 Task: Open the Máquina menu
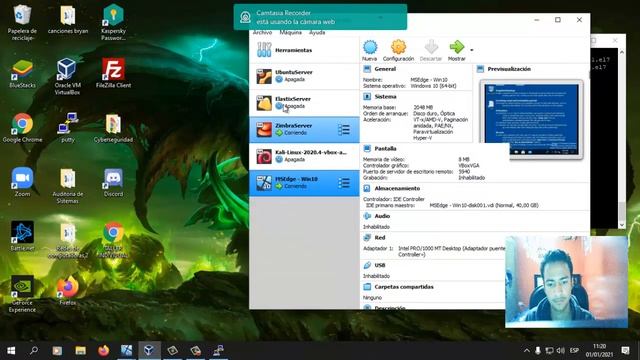point(291,32)
